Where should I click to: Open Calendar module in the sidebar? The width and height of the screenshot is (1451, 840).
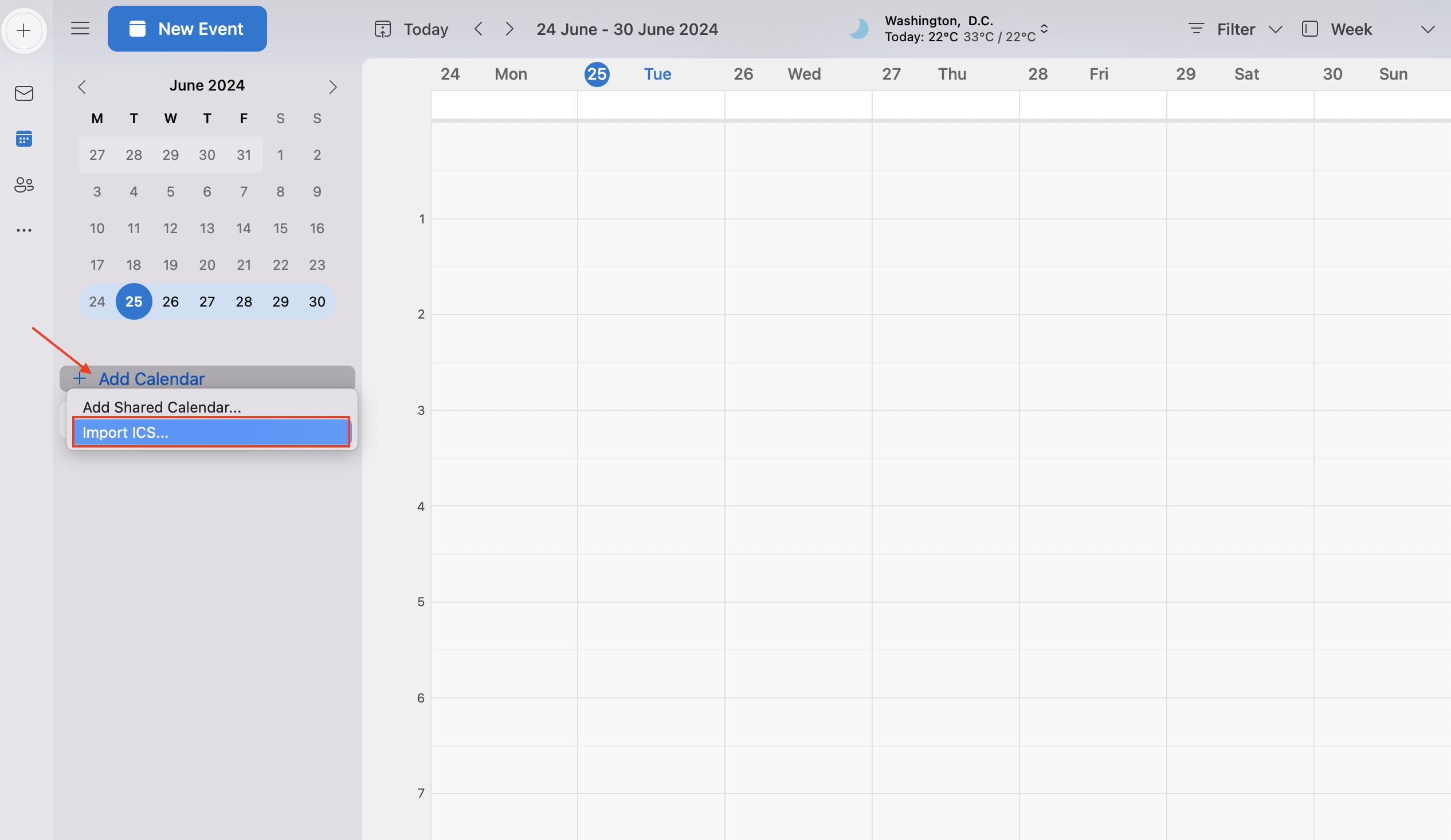[23, 139]
